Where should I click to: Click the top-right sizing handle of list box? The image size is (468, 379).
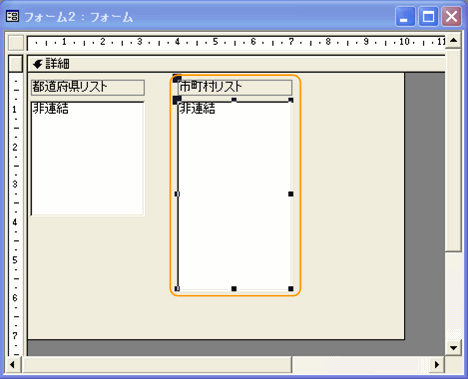(291, 100)
